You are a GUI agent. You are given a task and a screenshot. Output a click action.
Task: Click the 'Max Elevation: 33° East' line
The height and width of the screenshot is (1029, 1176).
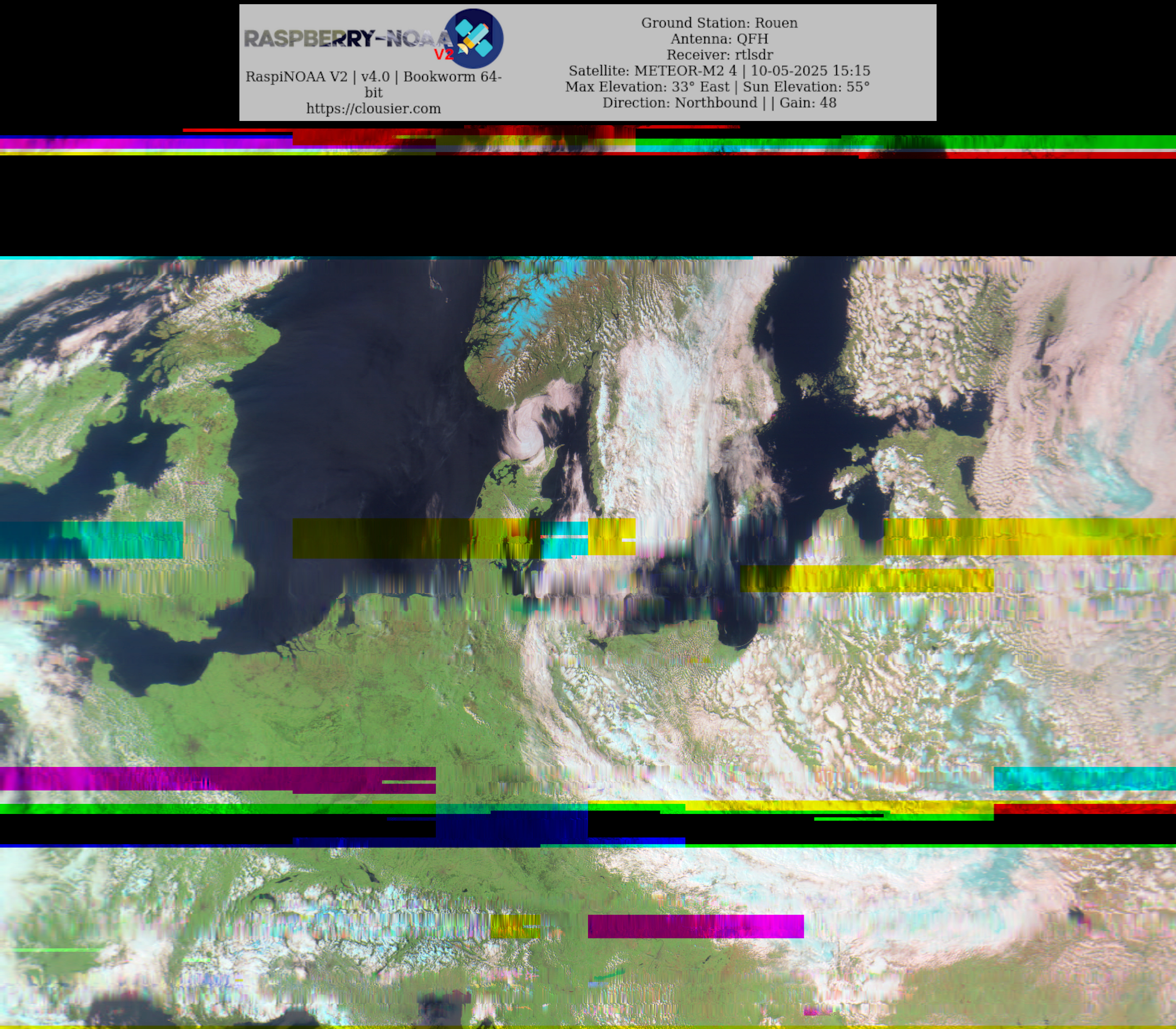[717, 87]
